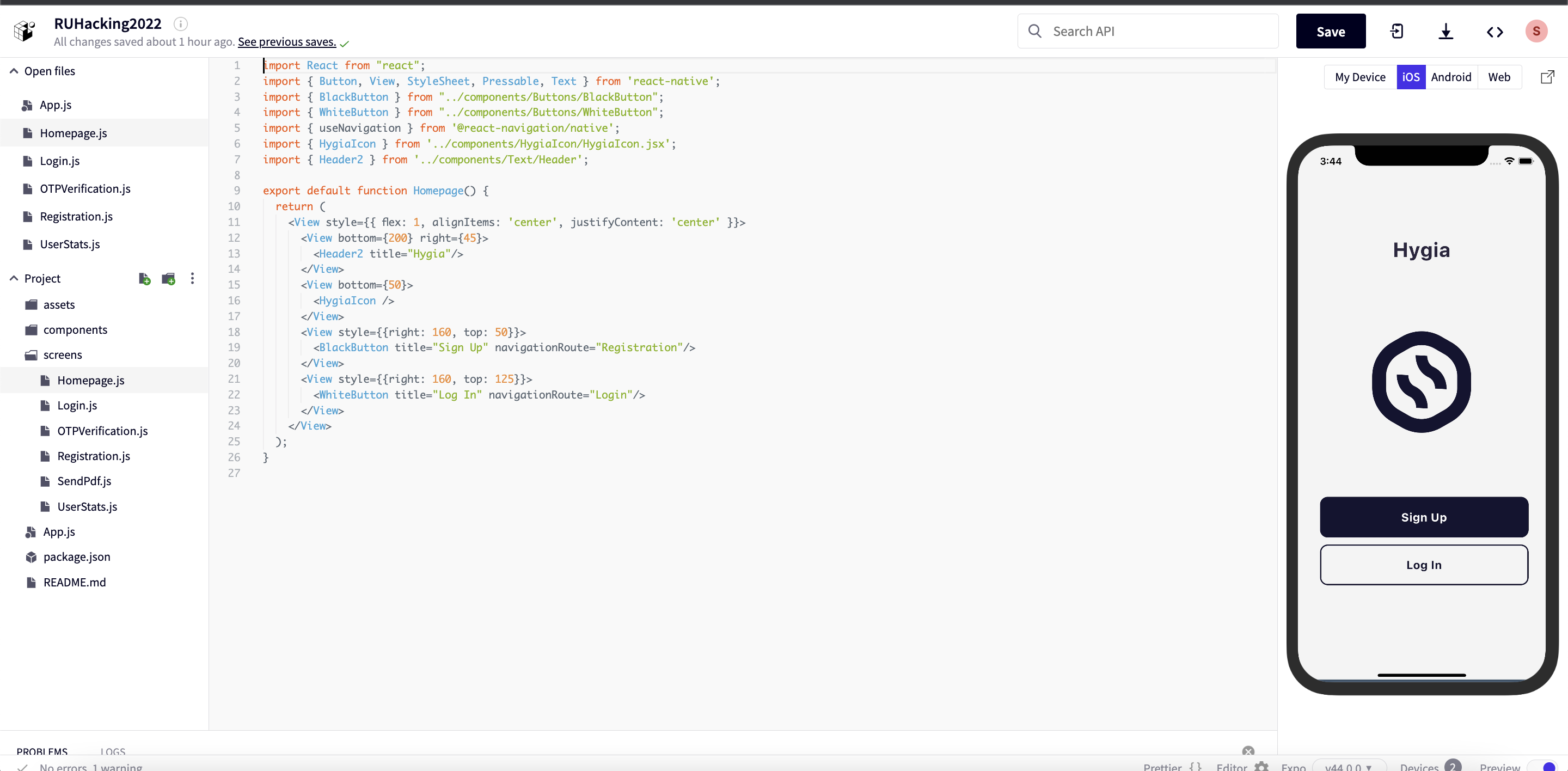Viewport: 1568px width, 771px height.
Task: Add a new folder to Project
Action: (x=169, y=279)
